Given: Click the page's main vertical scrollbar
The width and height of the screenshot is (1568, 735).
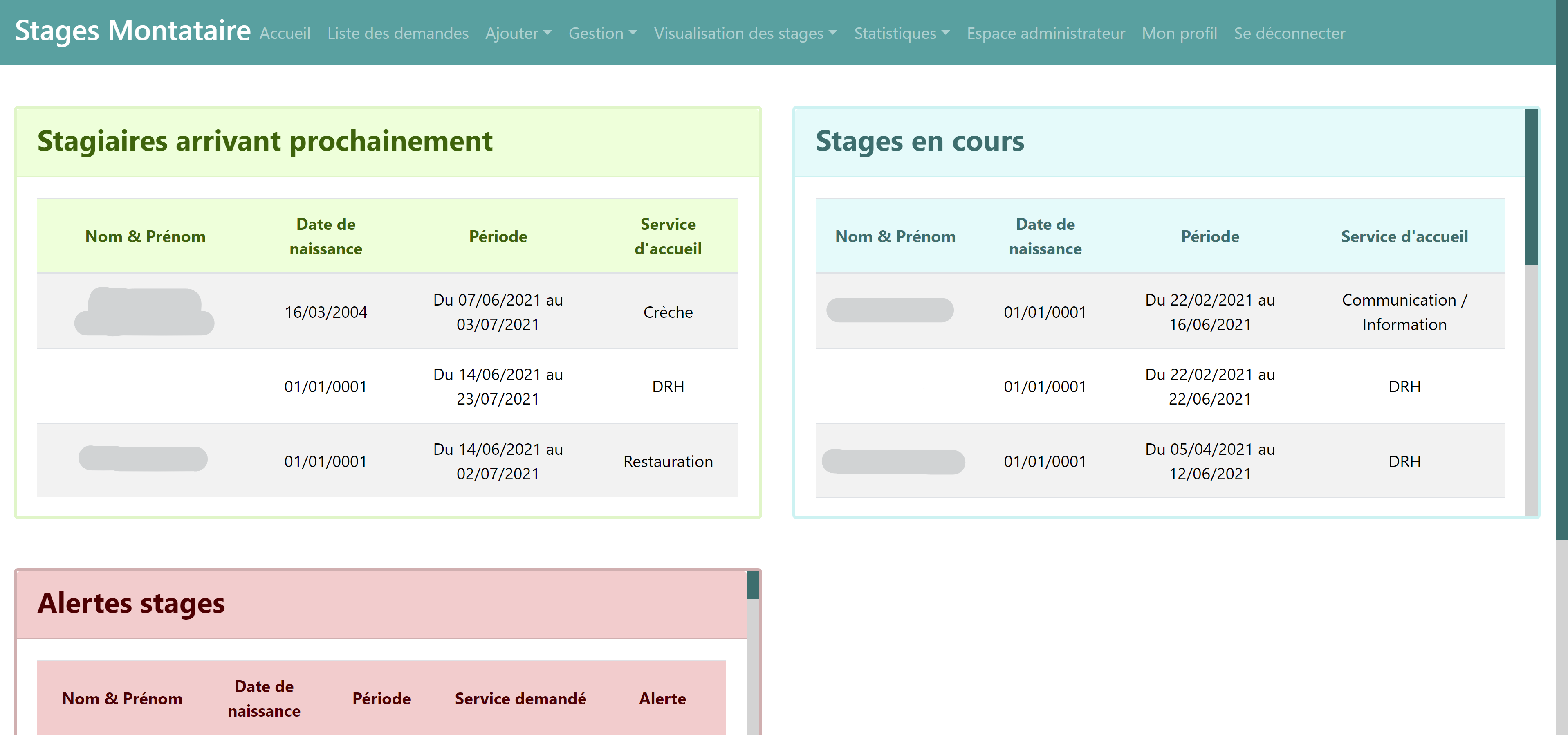Looking at the screenshot, I should 1561,270.
